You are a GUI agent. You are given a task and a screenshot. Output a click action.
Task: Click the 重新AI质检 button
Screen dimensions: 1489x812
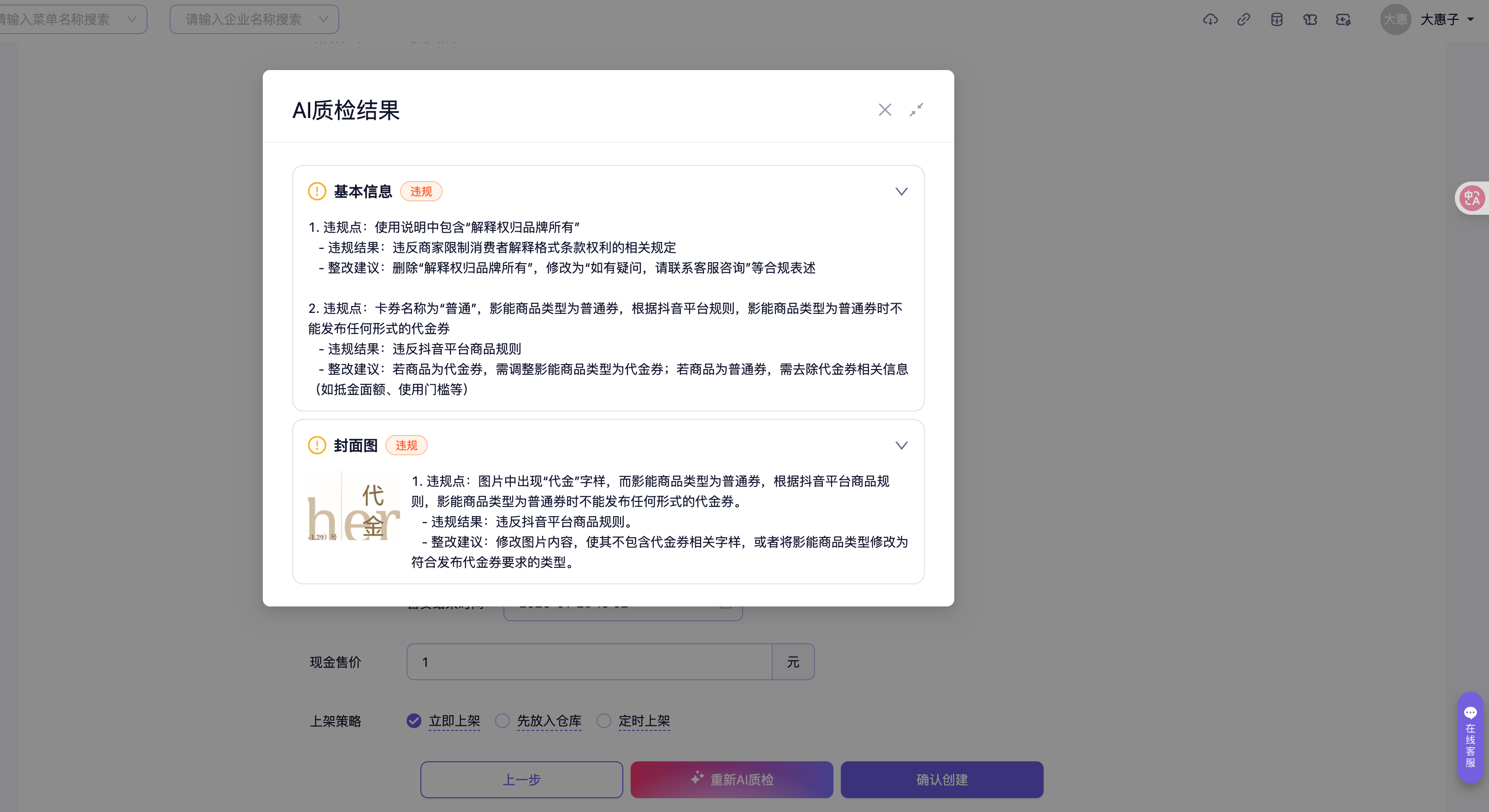731,779
